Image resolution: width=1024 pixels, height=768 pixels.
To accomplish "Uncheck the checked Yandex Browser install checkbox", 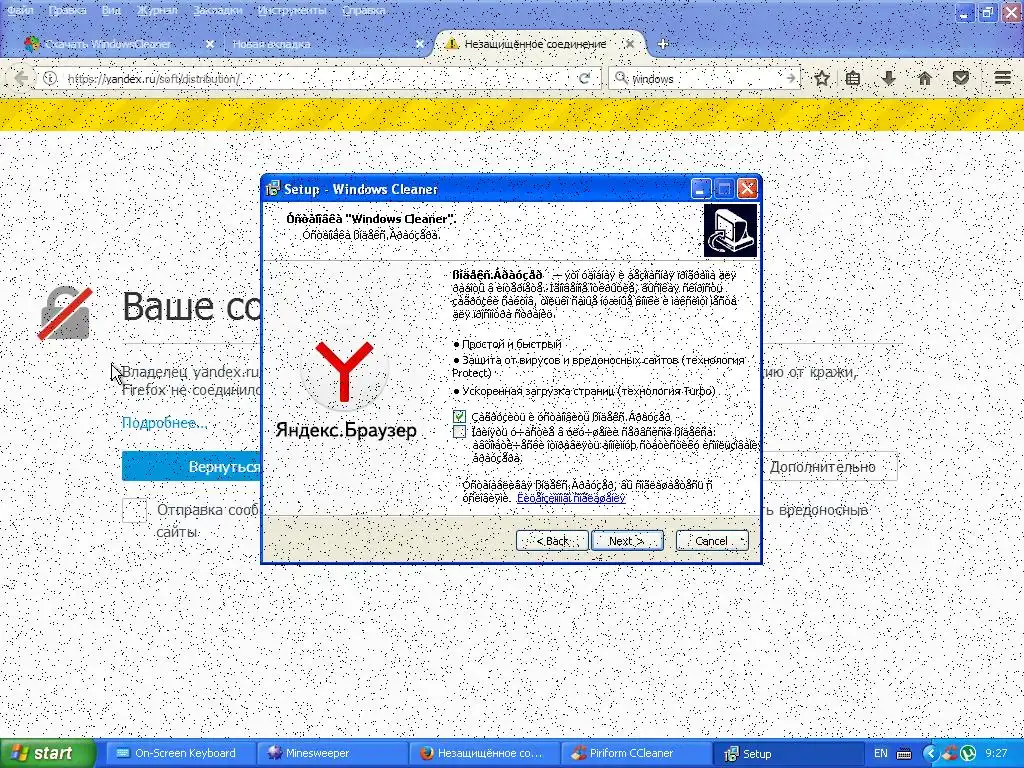I will pyautogui.click(x=459, y=417).
